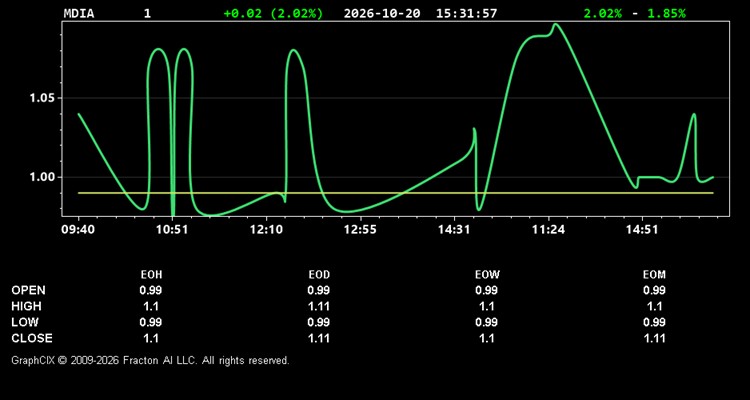Select the LOW value in EOW column
Image resolution: width=750 pixels, height=400 pixels.
click(x=487, y=322)
